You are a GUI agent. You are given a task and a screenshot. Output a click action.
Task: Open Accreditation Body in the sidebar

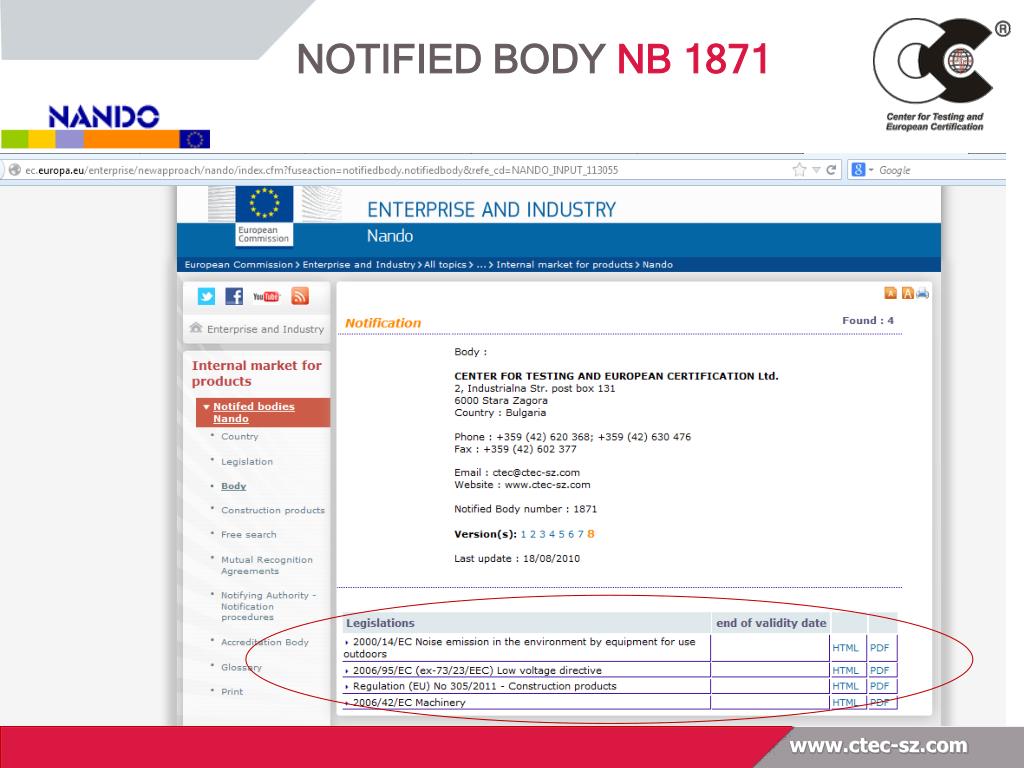(x=264, y=642)
